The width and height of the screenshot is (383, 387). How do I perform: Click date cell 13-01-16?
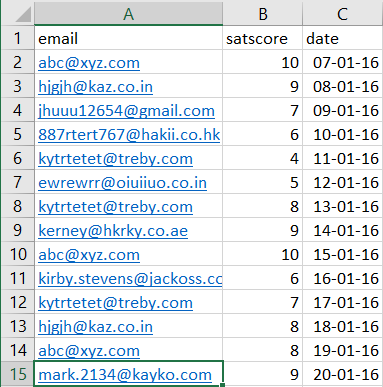342,206
